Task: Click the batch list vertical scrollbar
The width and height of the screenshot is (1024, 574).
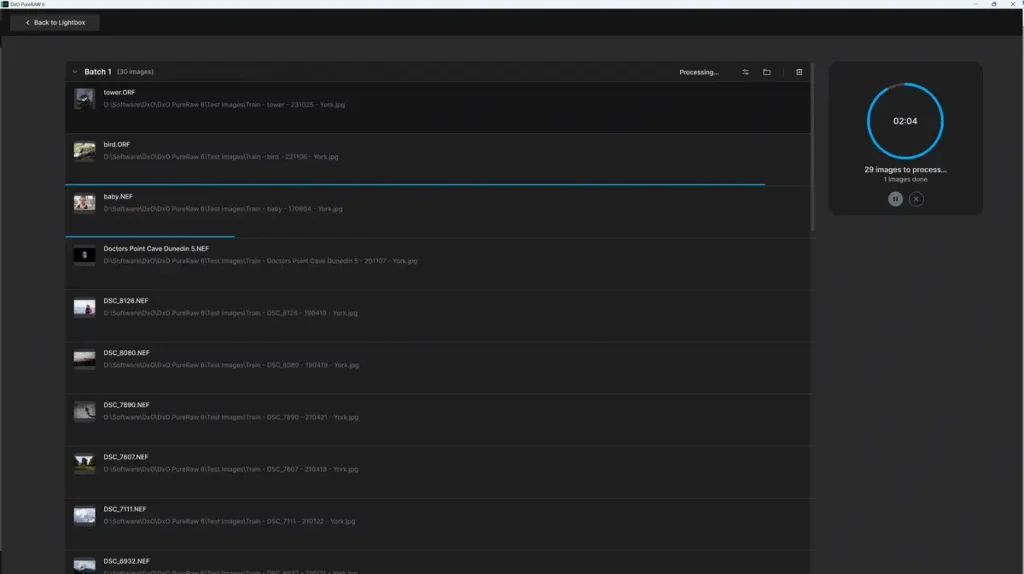Action: coord(812,150)
